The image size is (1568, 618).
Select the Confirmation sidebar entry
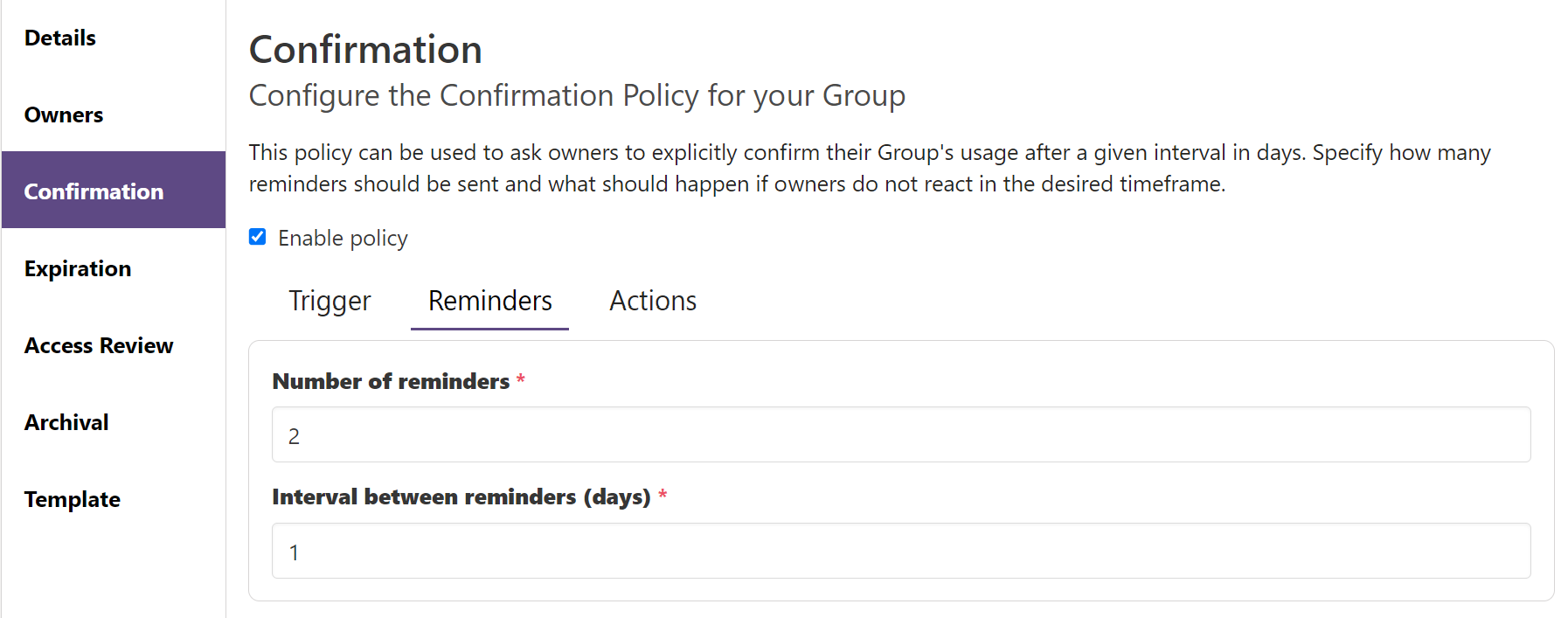pos(94,191)
